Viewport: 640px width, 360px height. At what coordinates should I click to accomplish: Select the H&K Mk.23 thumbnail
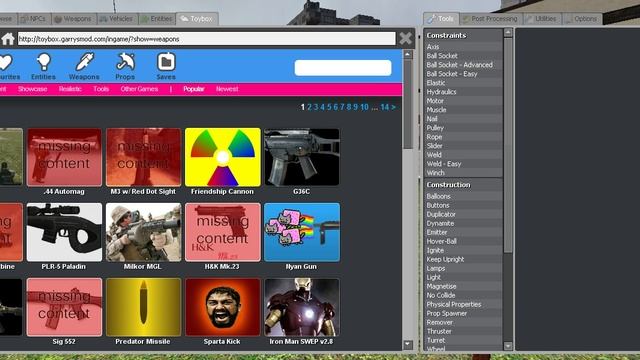coord(222,232)
